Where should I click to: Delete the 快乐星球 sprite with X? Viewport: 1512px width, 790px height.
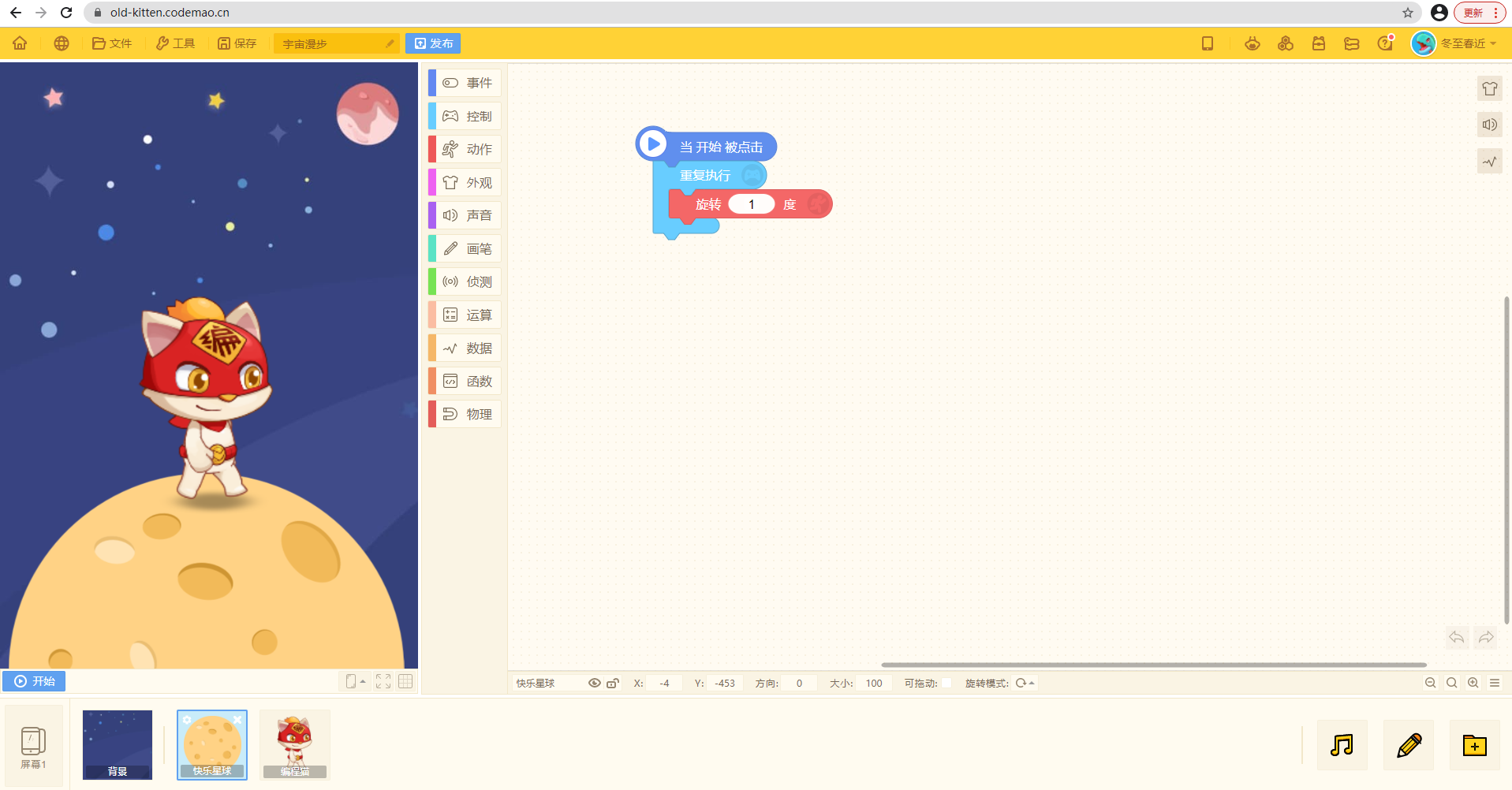[237, 720]
